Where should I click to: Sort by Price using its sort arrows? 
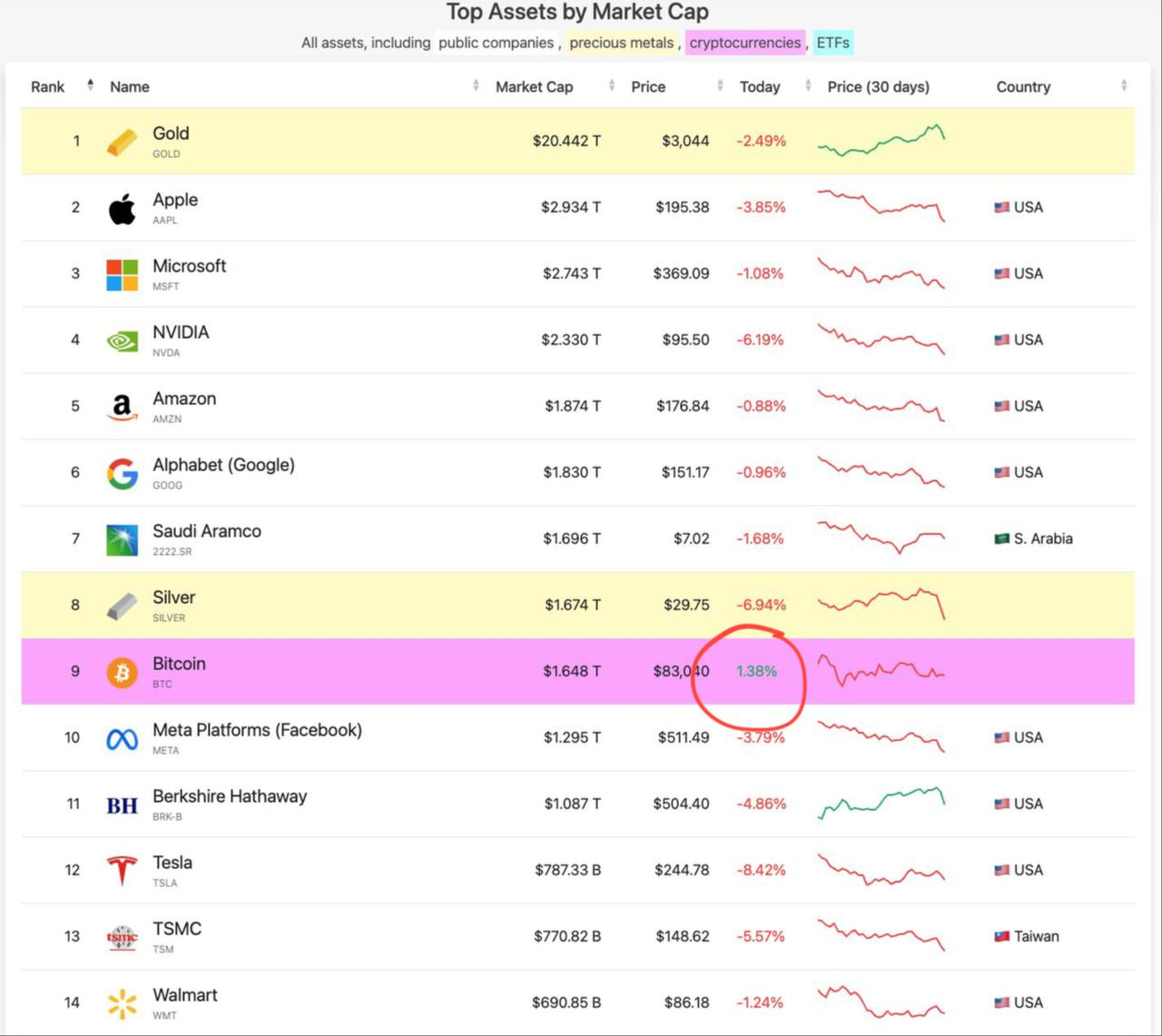pyautogui.click(x=720, y=85)
